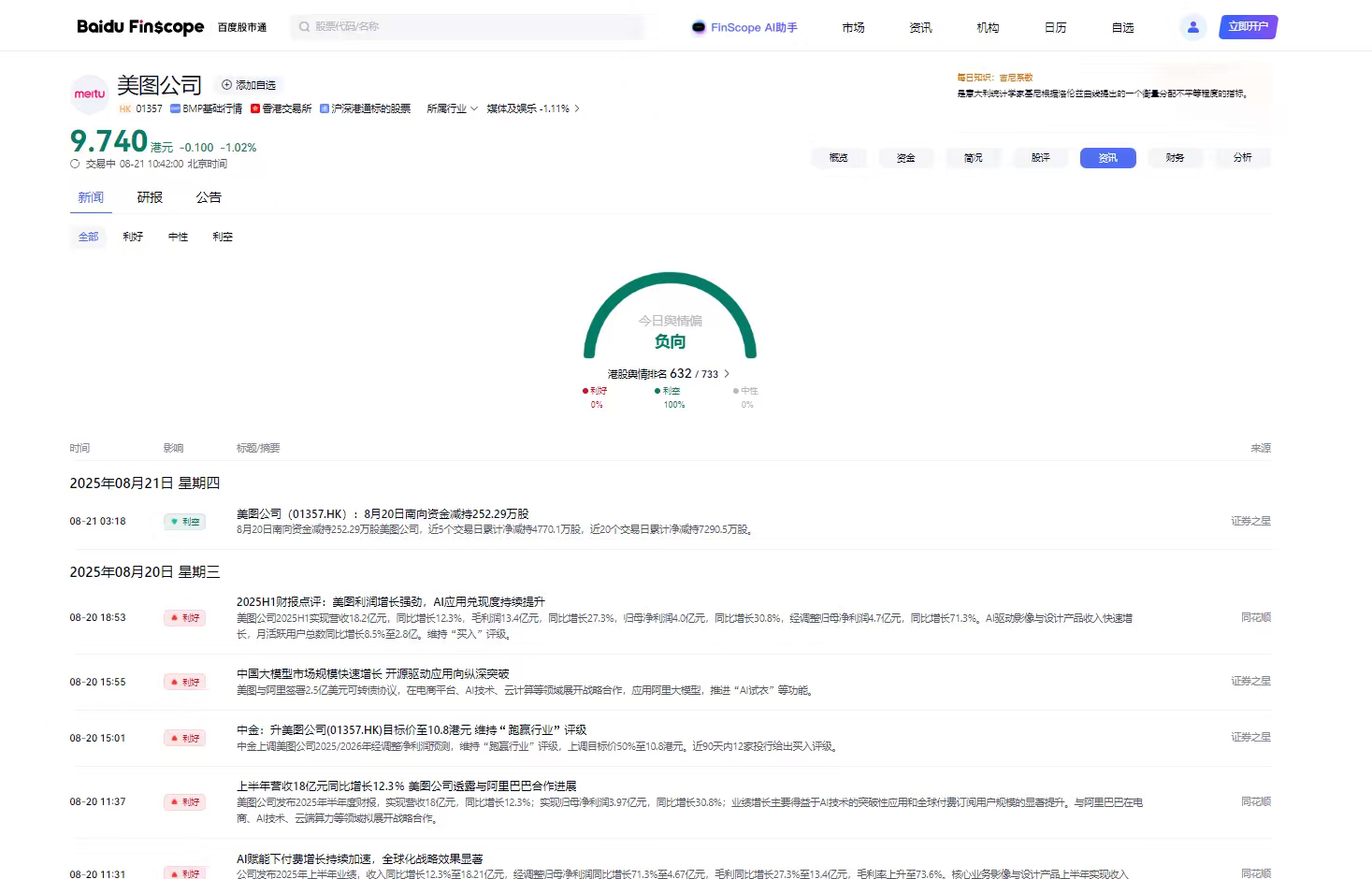Click the 利好 badge on 08-20 18:53 row
Viewport: 1372px width, 879px height.
[184, 618]
